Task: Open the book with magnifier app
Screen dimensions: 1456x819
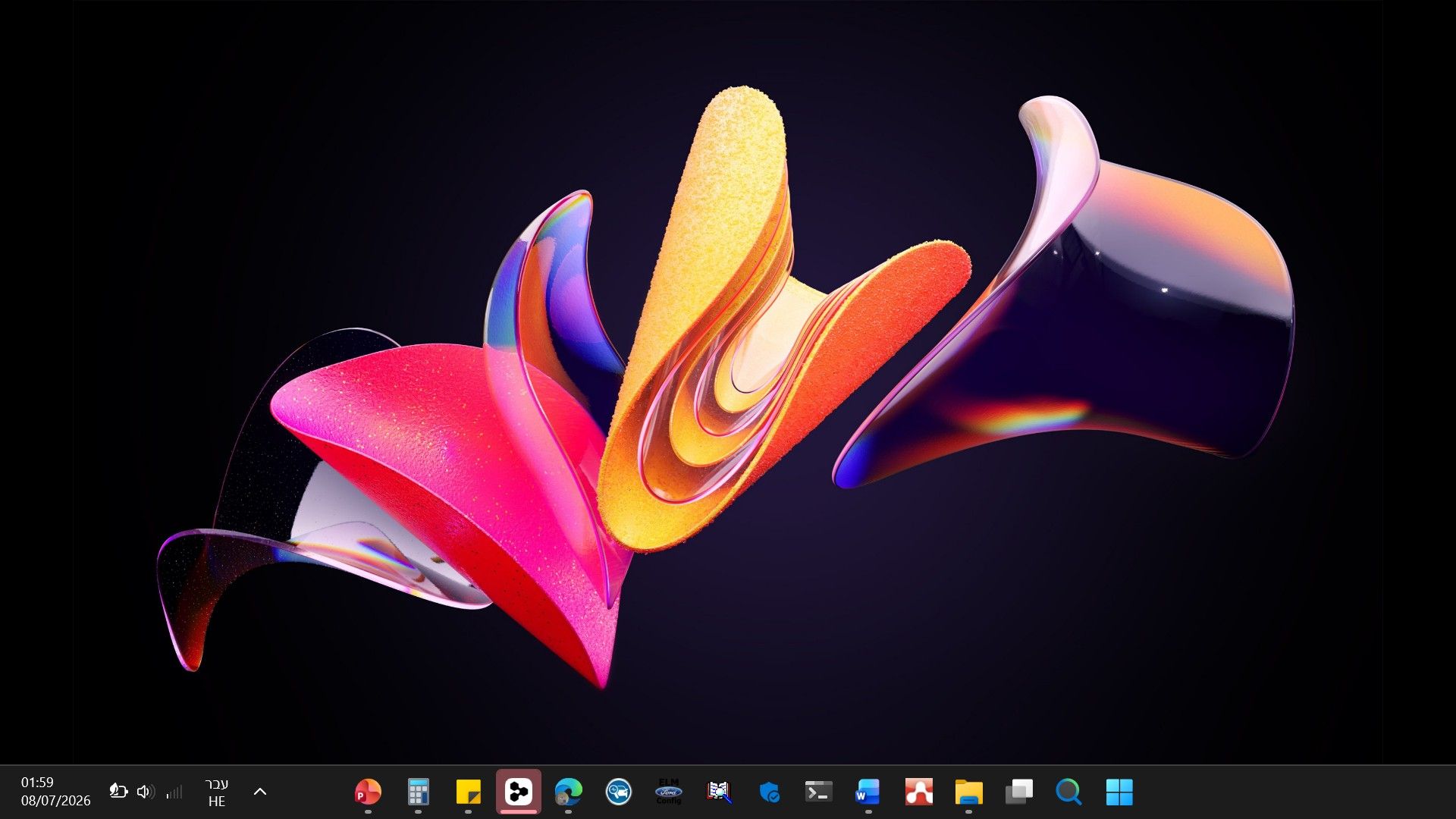Action: click(x=719, y=792)
